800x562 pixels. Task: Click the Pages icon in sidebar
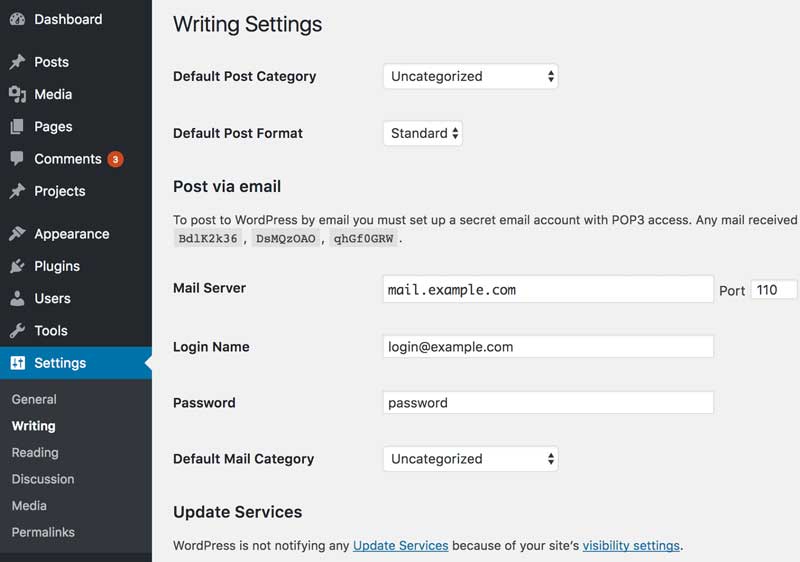[17, 127]
